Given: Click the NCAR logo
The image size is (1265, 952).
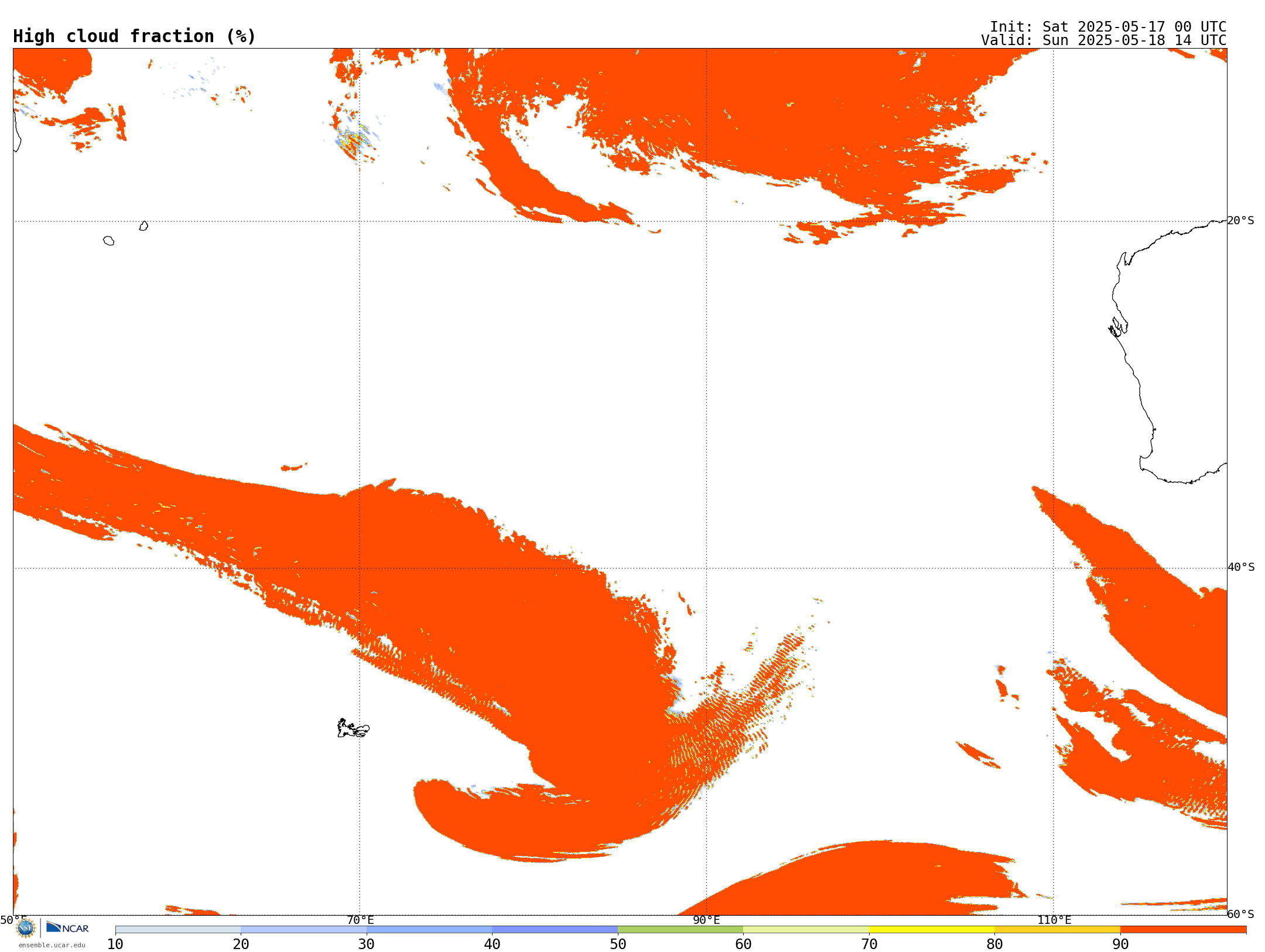Looking at the screenshot, I should 67,927.
